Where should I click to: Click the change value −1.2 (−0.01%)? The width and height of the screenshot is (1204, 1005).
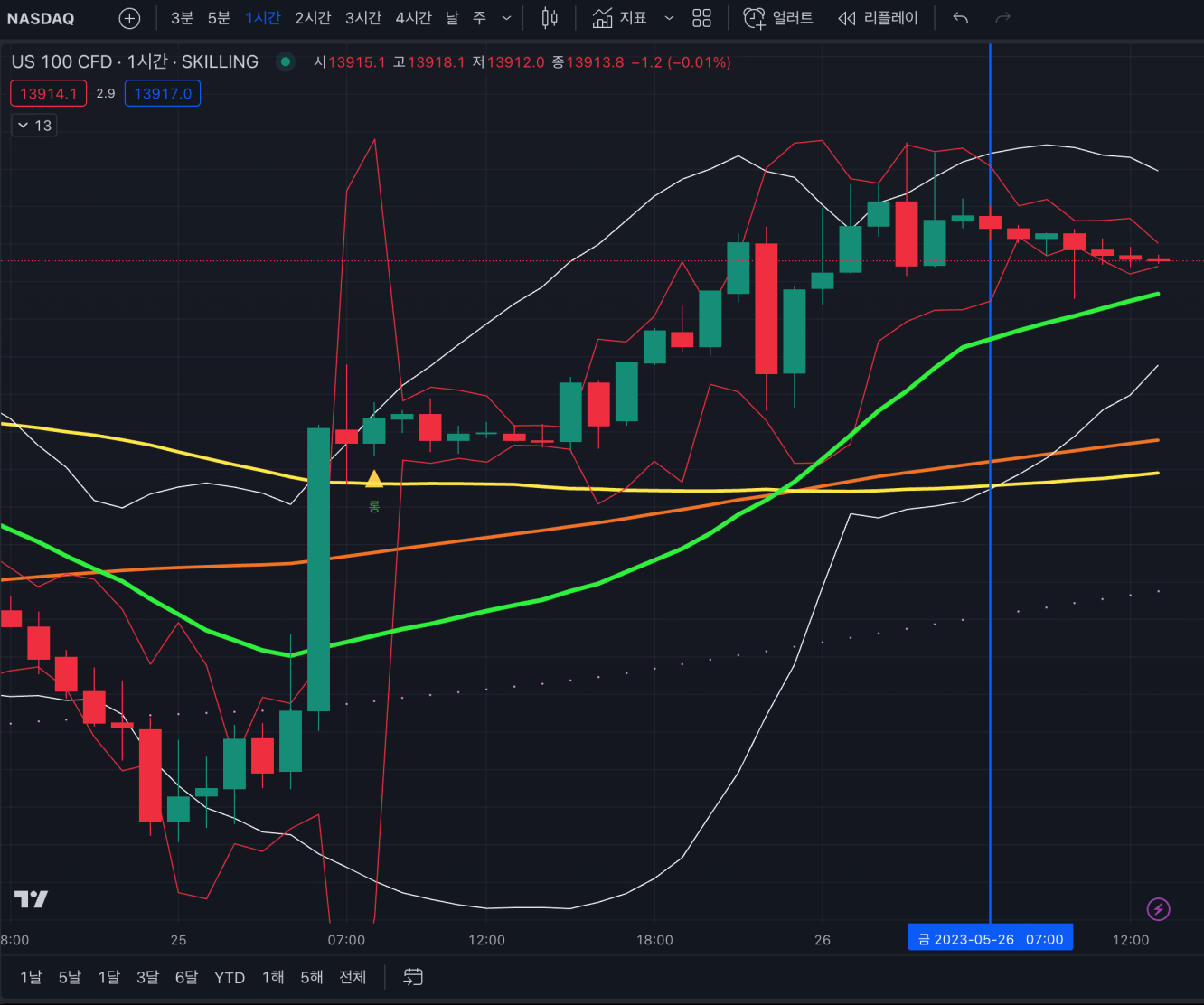tap(681, 62)
